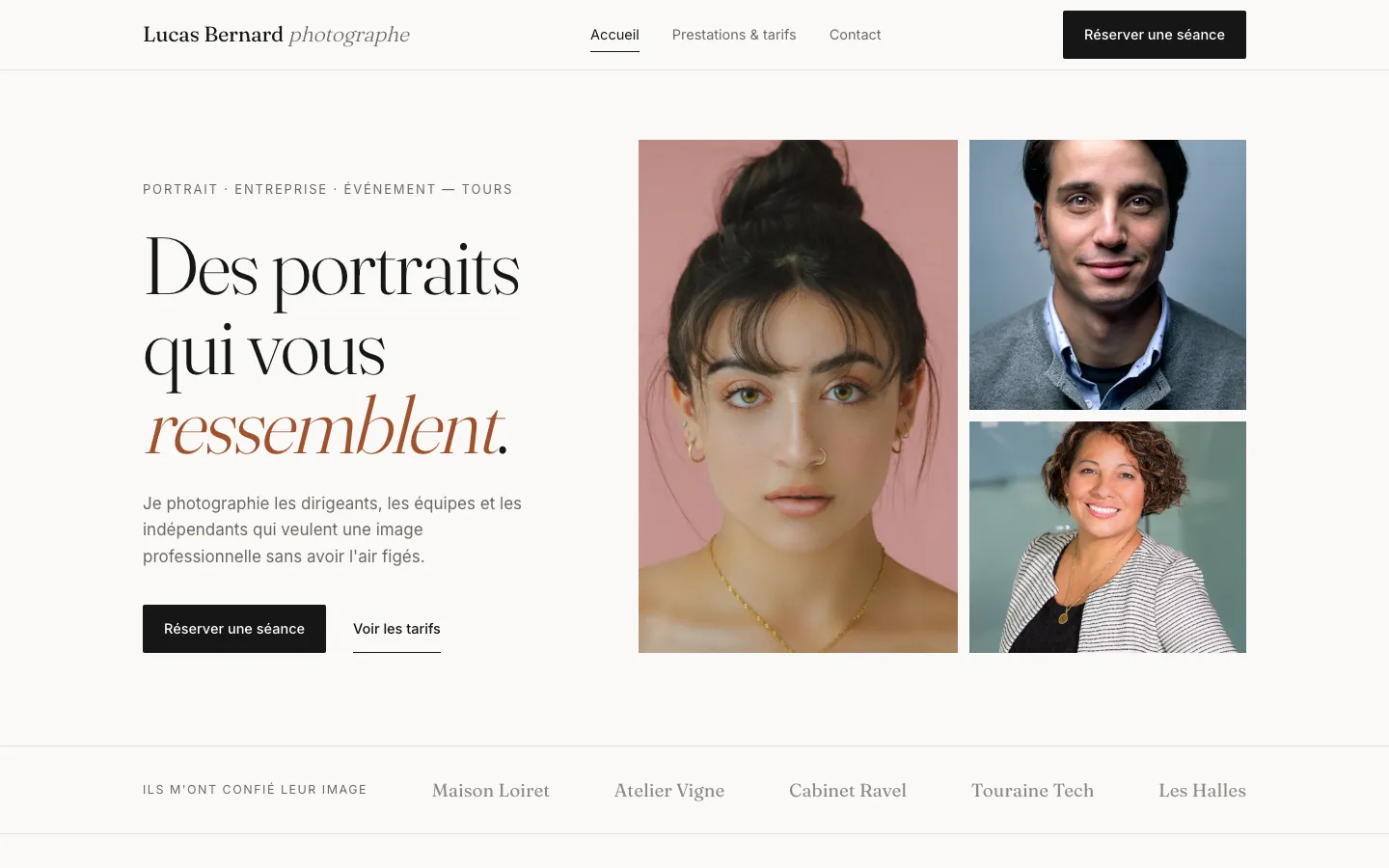Image resolution: width=1389 pixels, height=868 pixels.
Task: Click the Portrait · Entreprise · Événement tagline
Action: point(328,189)
